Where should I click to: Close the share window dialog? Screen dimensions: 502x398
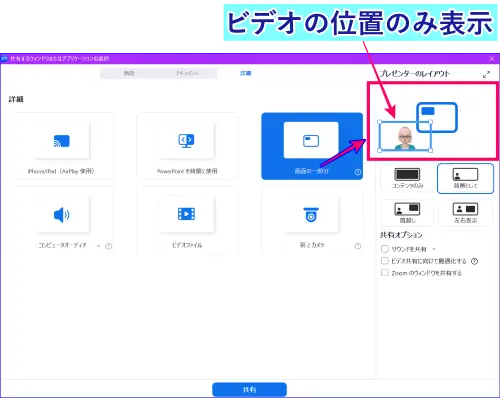492,59
